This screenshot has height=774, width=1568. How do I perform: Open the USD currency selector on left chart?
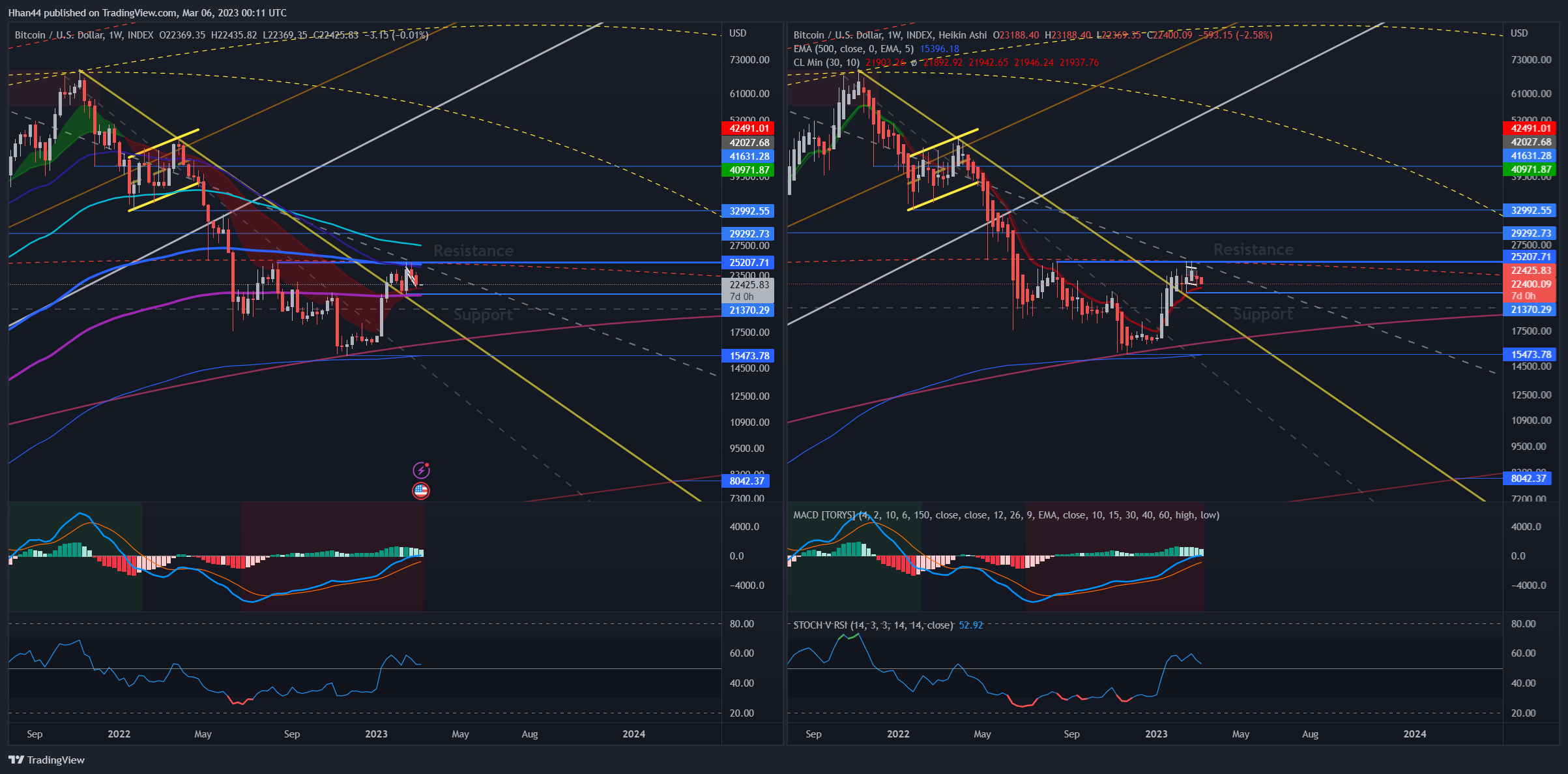click(x=738, y=33)
